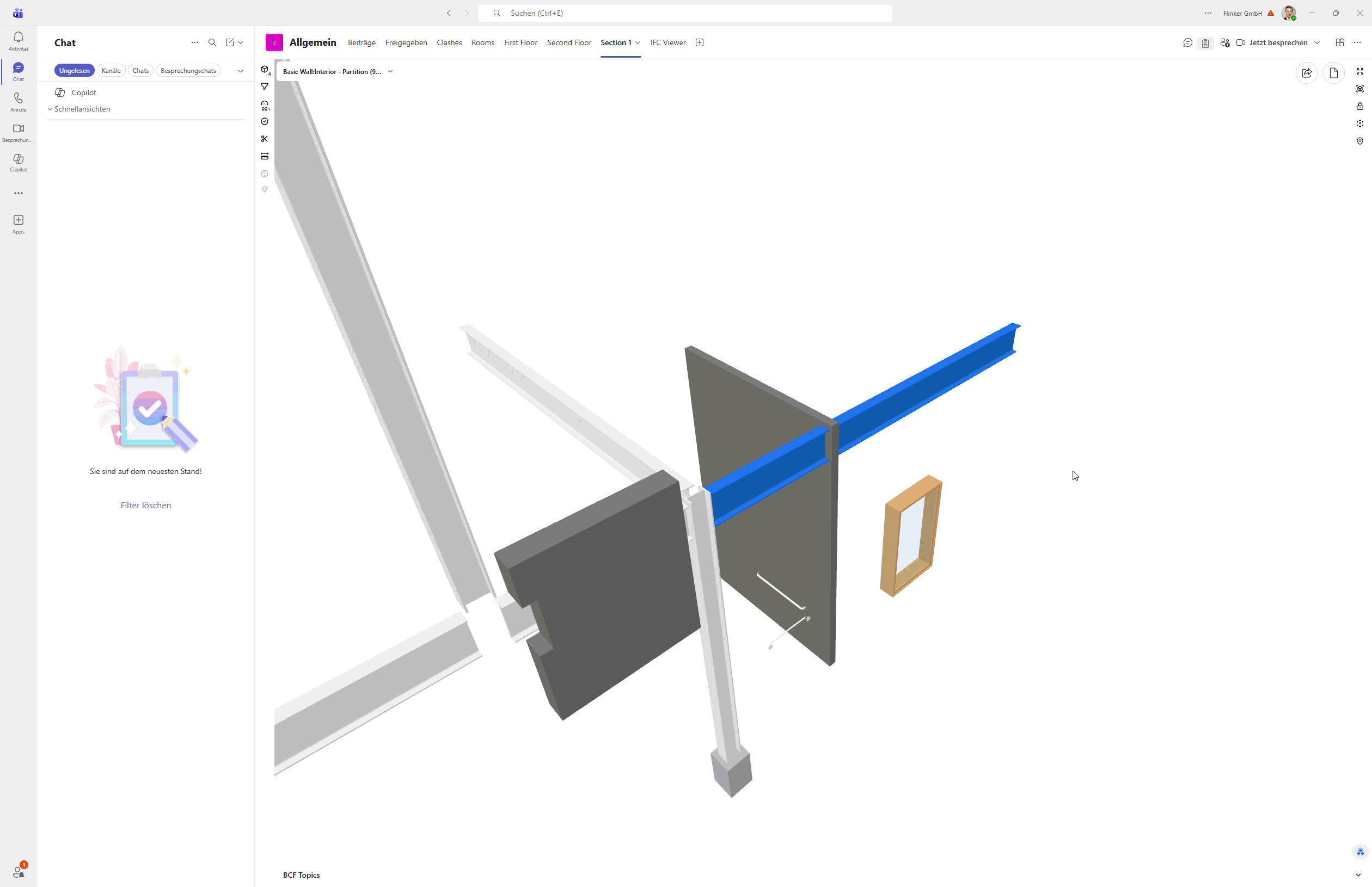
Task: Open the Jetzt besprechen dropdown arrow
Action: [1316, 42]
